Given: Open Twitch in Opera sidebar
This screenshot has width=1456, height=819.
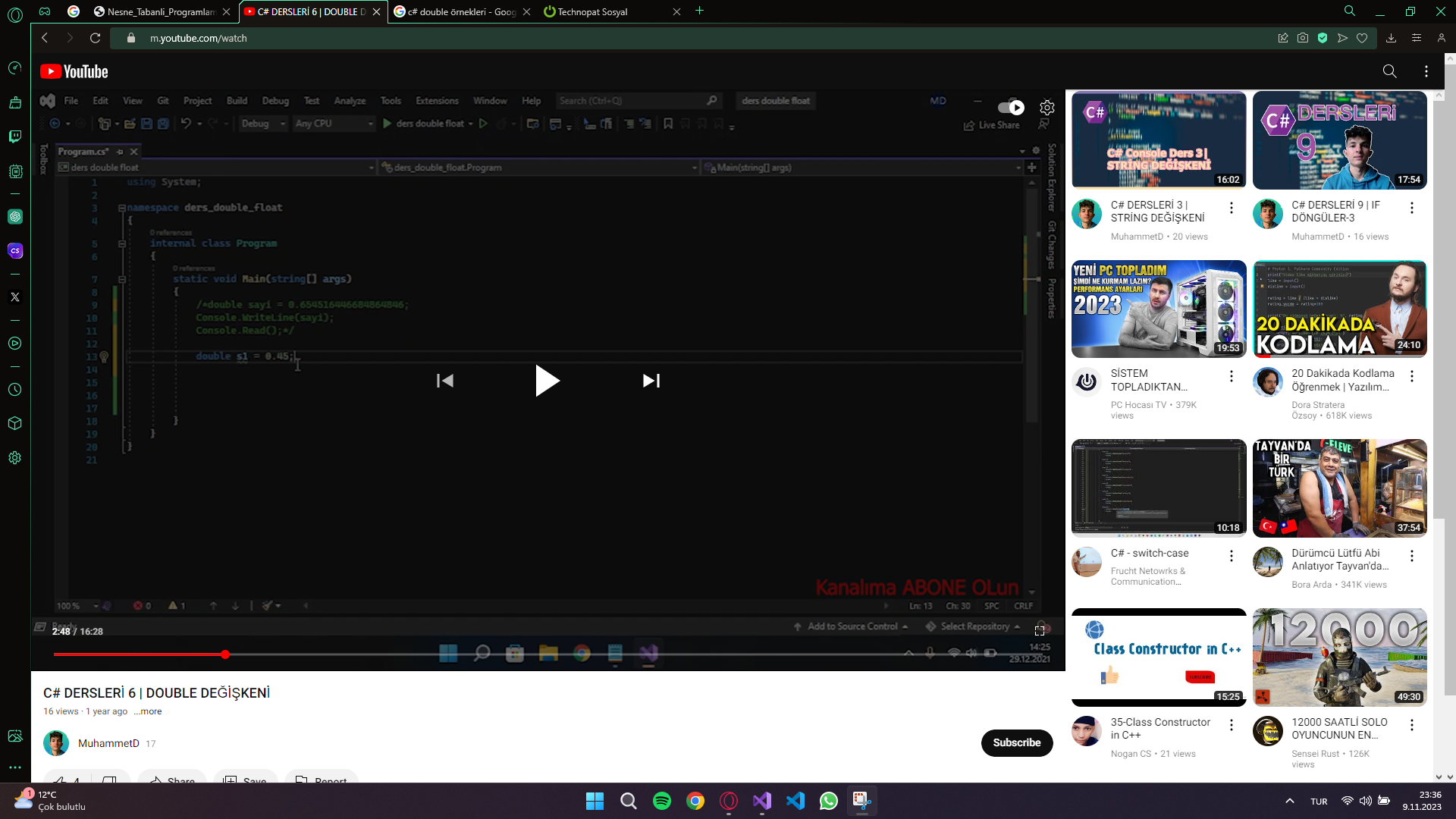Looking at the screenshot, I should tap(15, 136).
